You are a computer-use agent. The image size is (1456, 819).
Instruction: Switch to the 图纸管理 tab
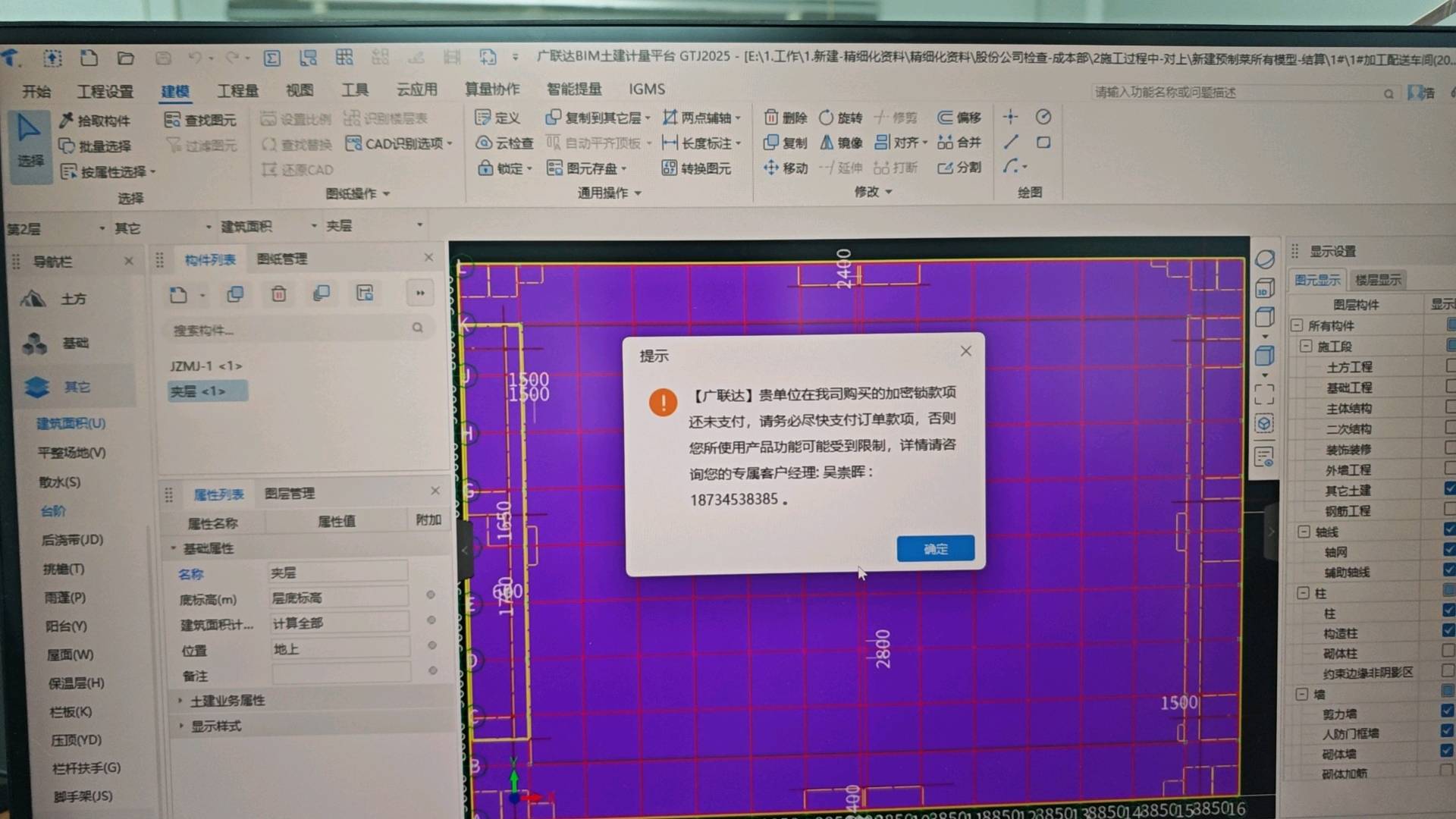[281, 259]
